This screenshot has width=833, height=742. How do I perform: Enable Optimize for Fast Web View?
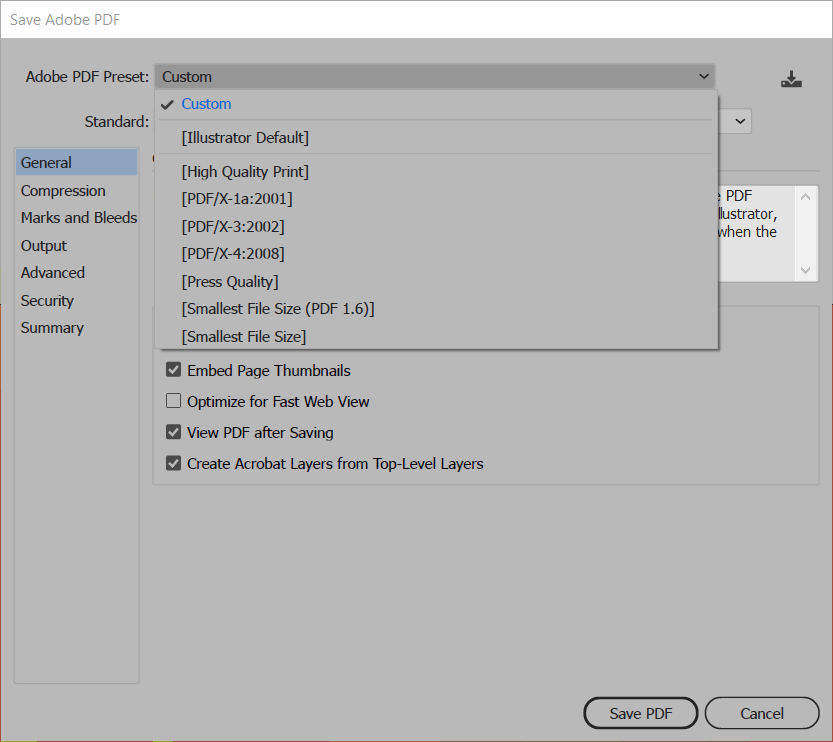(x=173, y=400)
